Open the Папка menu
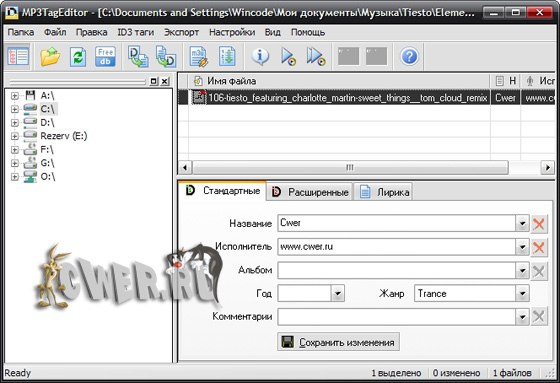560x383 pixels. [21, 33]
